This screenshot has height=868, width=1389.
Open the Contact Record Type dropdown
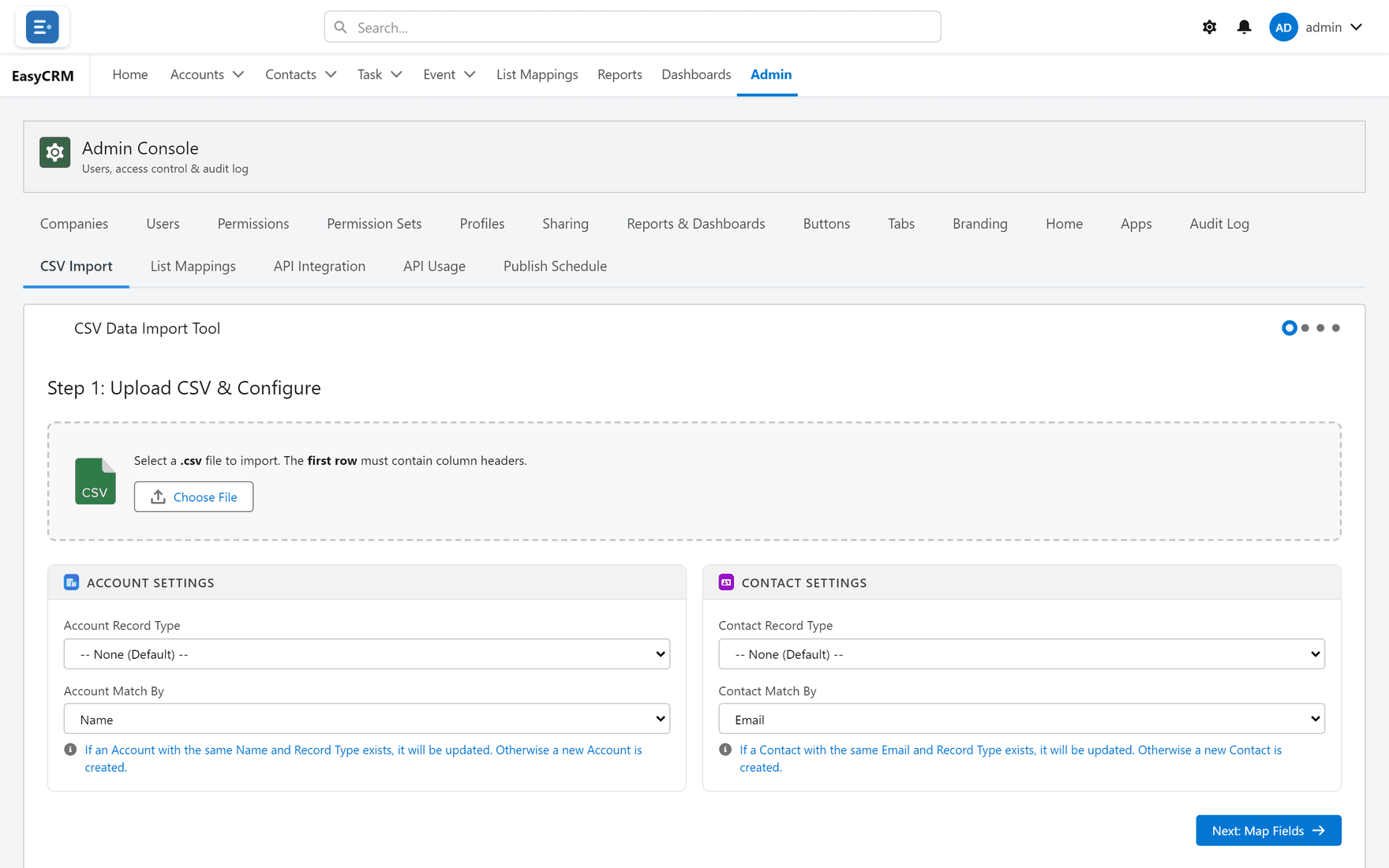(x=1022, y=654)
